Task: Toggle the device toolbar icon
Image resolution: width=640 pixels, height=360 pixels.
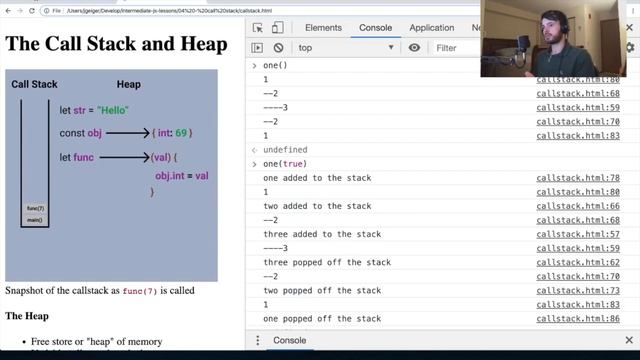Action: click(x=278, y=28)
